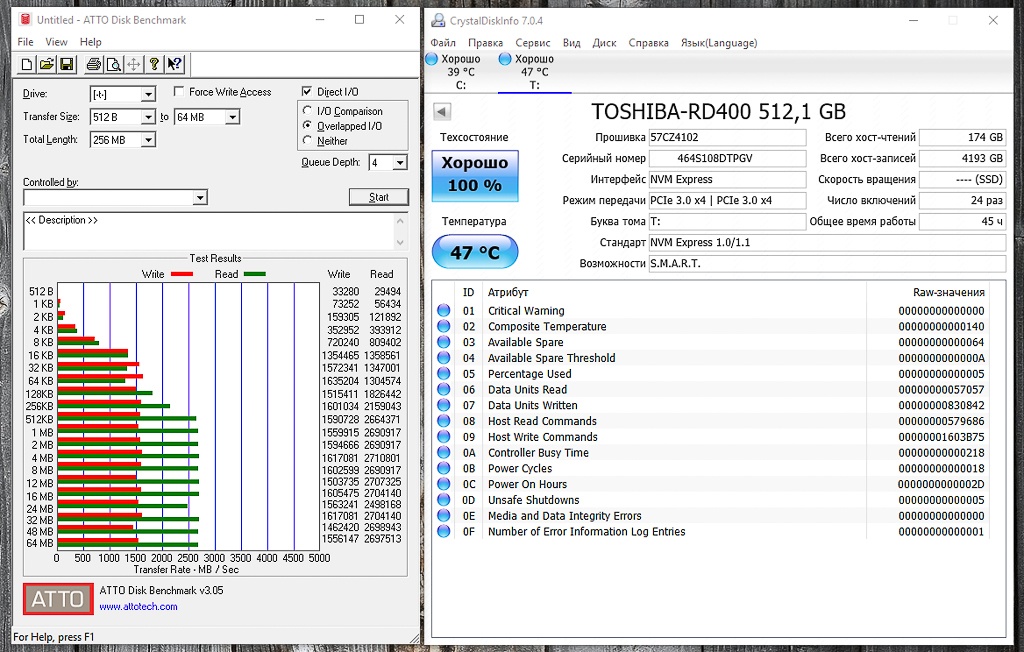
Task: Click the ATTO red logo image
Action: coord(58,599)
